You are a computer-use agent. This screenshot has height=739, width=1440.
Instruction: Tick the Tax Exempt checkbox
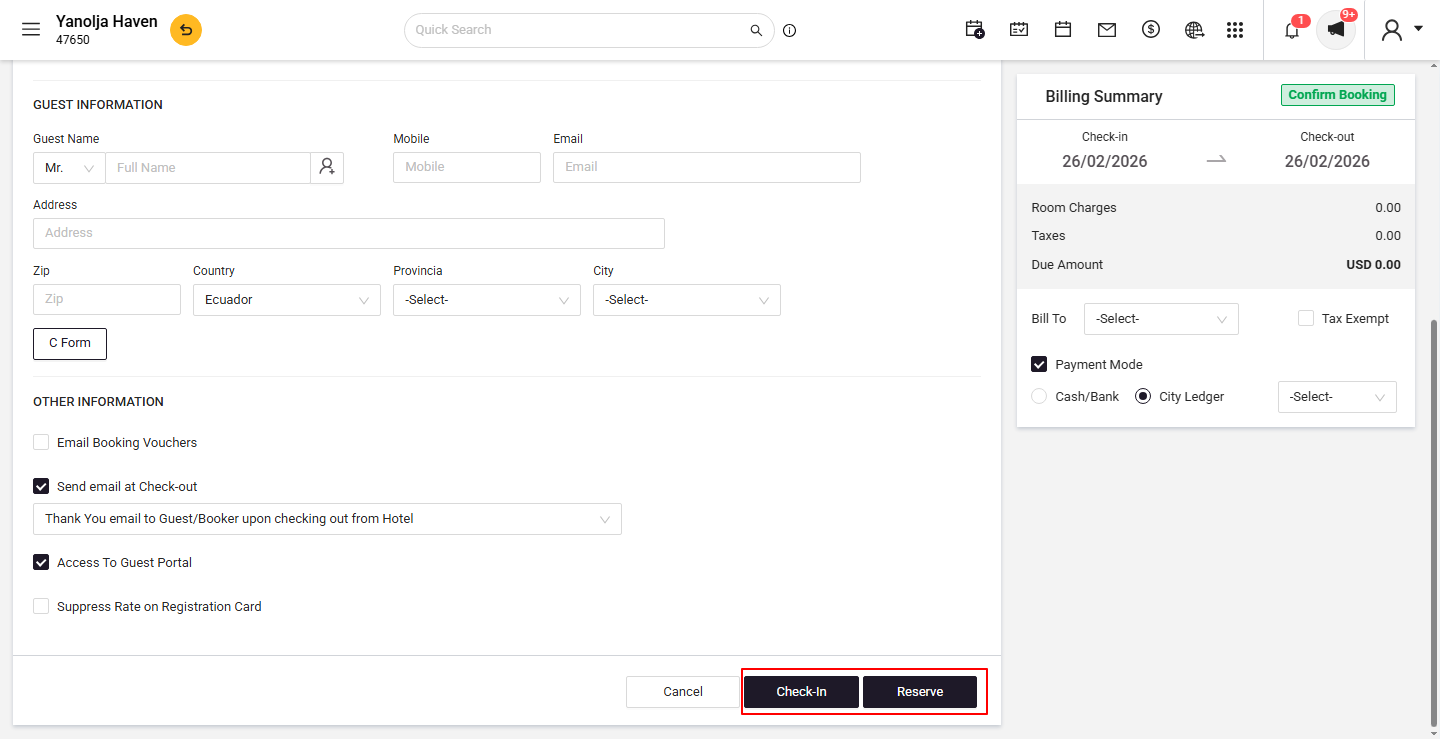tap(1306, 318)
